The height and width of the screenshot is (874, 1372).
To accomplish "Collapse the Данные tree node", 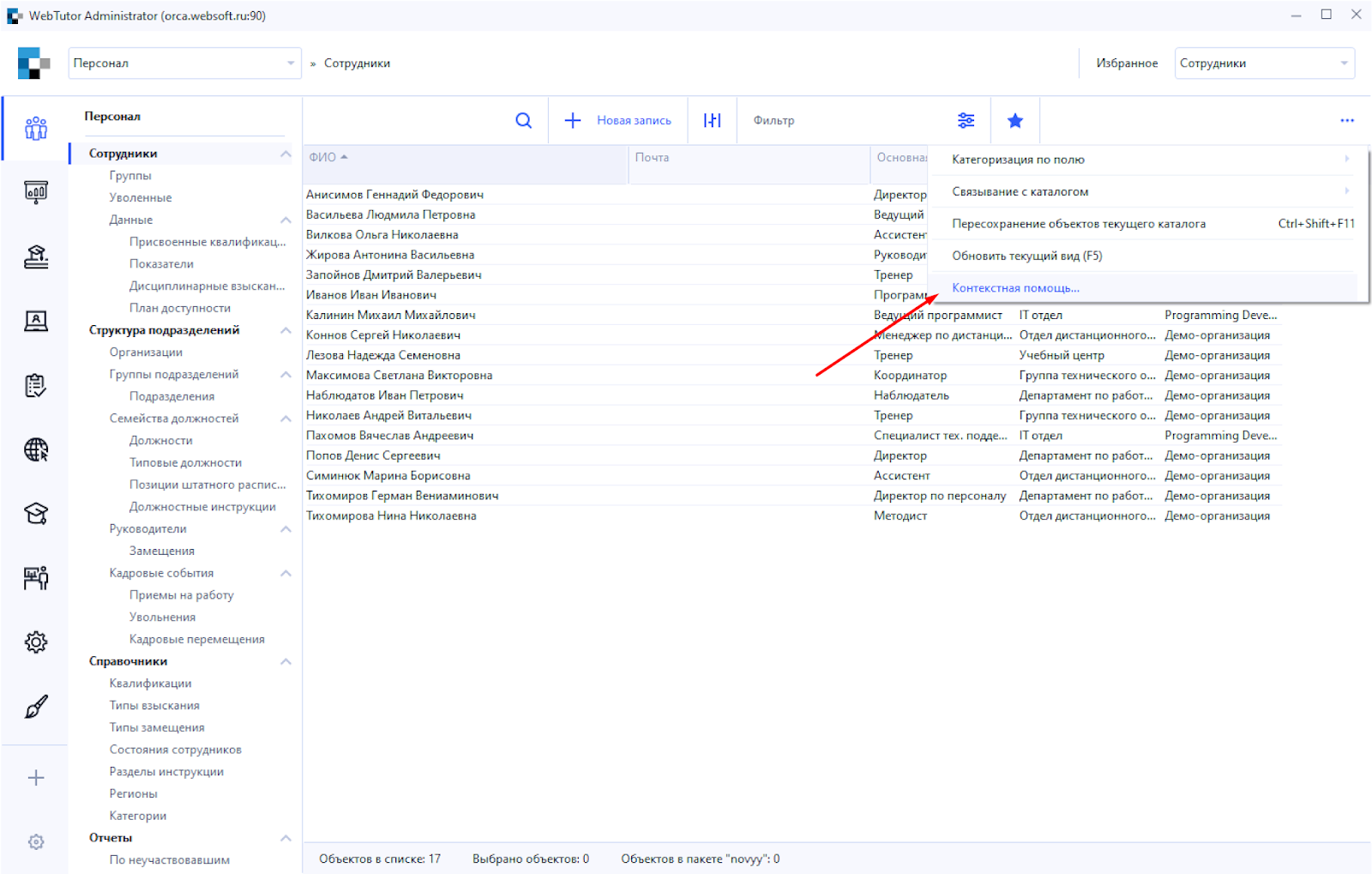I will (x=286, y=220).
